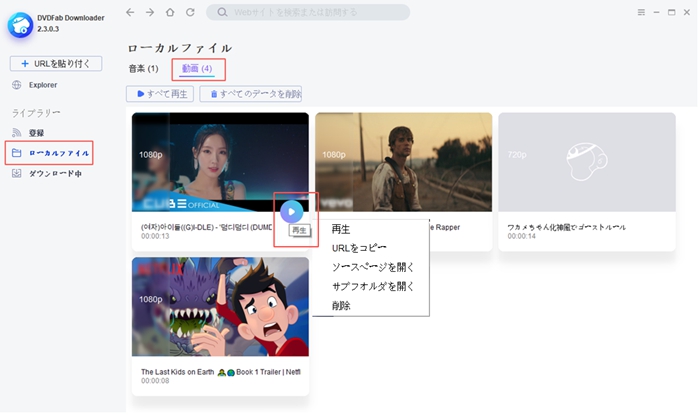This screenshot has height=415, width=700.
Task: Click the ライブラリー section label
Action: click(x=36, y=113)
